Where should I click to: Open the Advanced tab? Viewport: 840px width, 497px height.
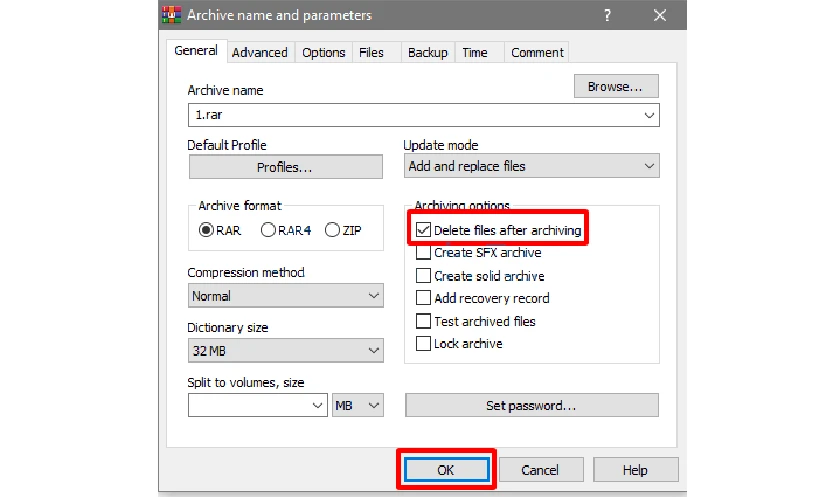tap(260, 52)
